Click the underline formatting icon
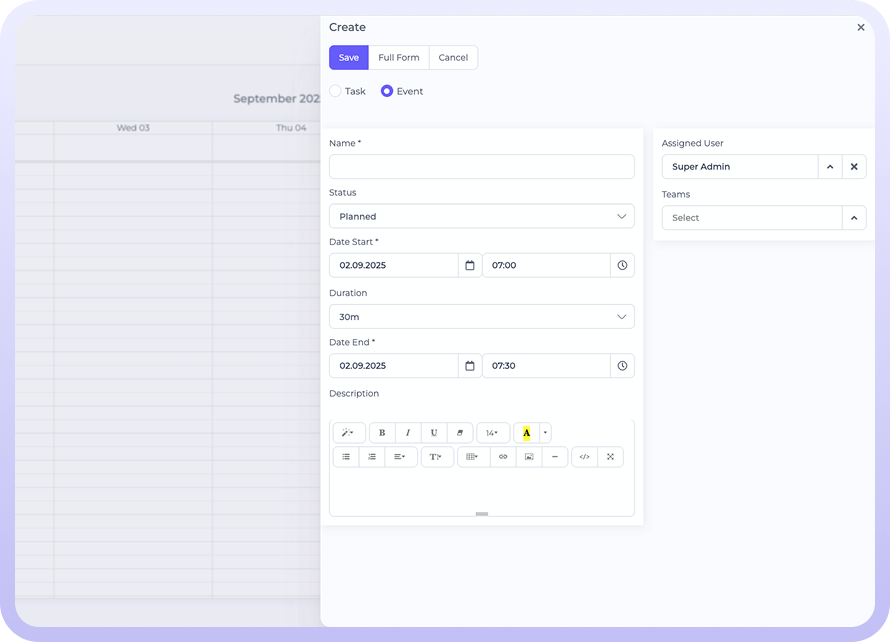This screenshot has width=890, height=642. 434,433
